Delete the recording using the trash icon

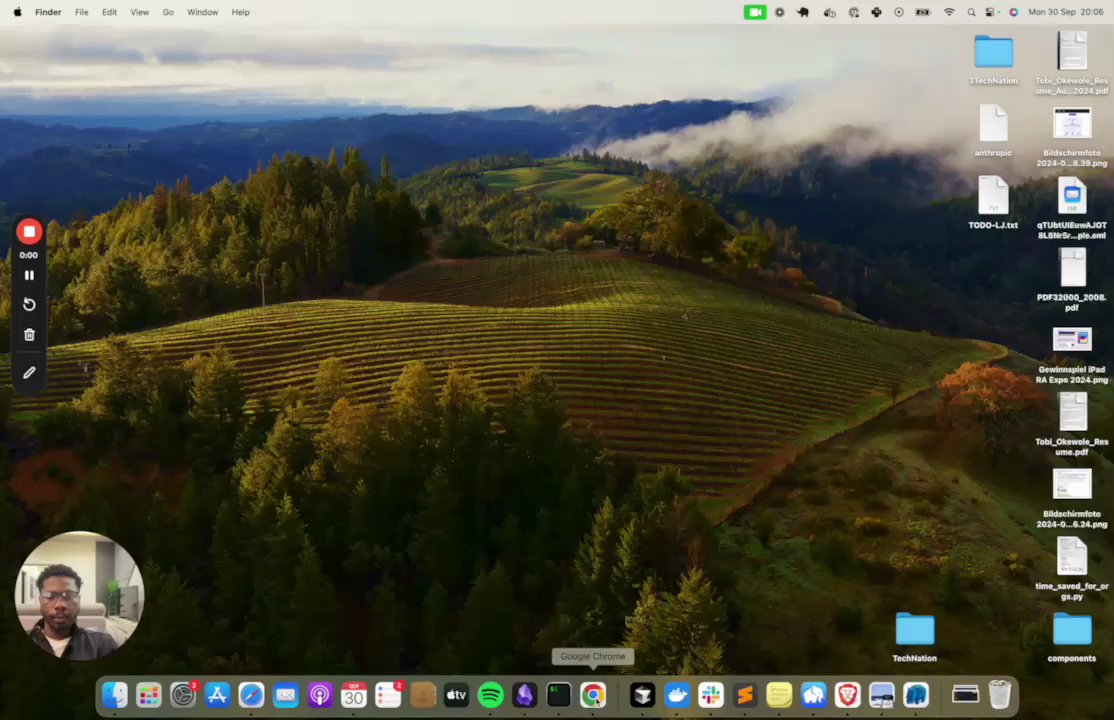[29, 335]
